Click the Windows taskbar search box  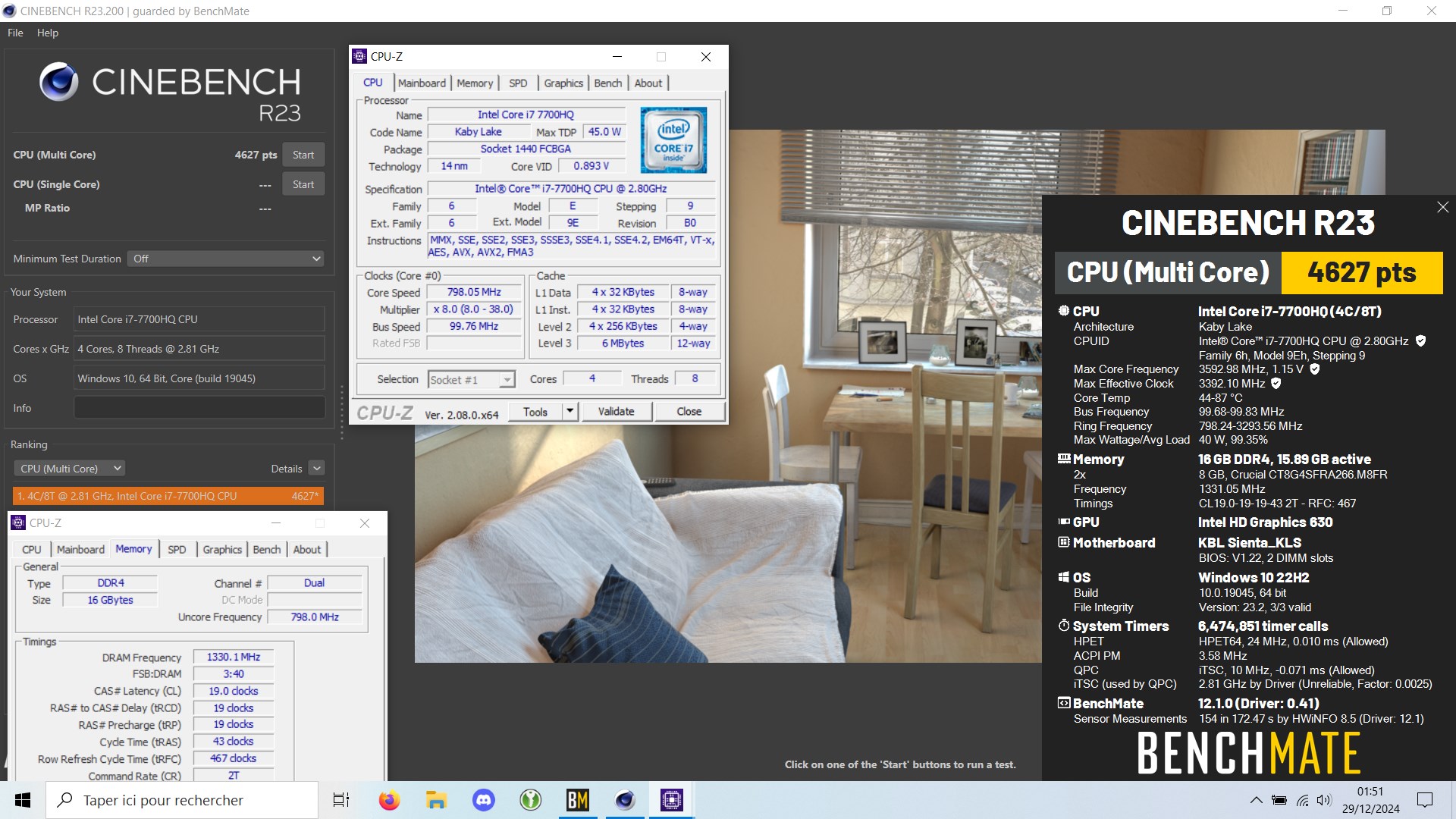[182, 800]
